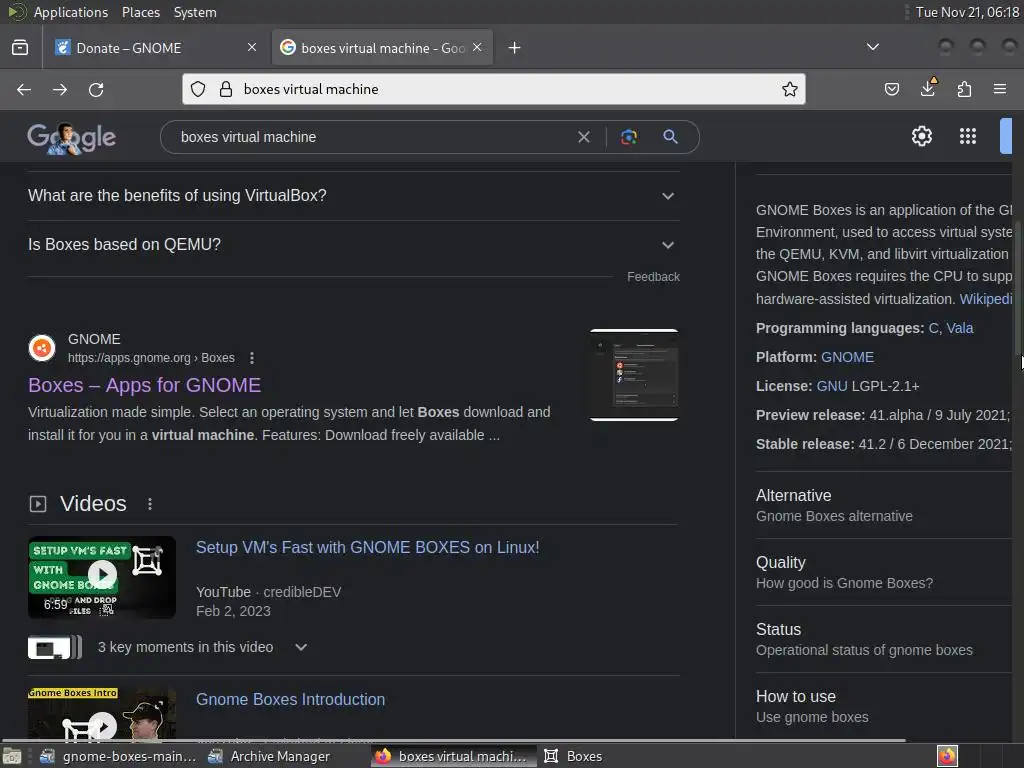The width and height of the screenshot is (1024, 768).
Task: Open the Wikipedia link in knowledge panel
Action: coord(985,299)
